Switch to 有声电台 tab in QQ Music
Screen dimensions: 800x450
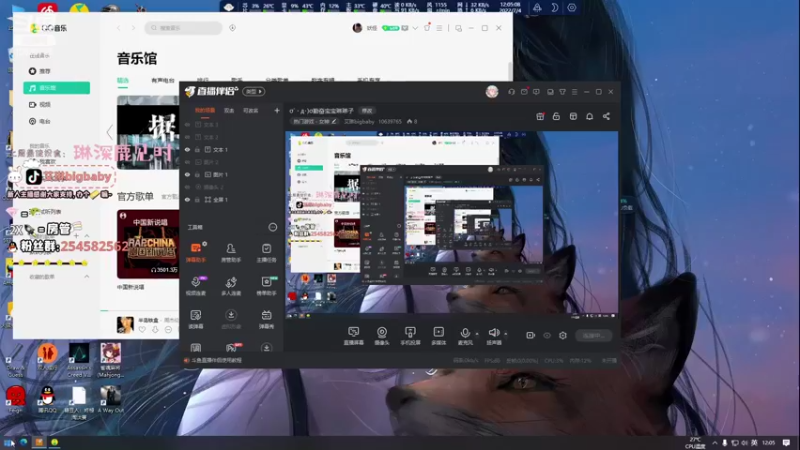(x=163, y=81)
